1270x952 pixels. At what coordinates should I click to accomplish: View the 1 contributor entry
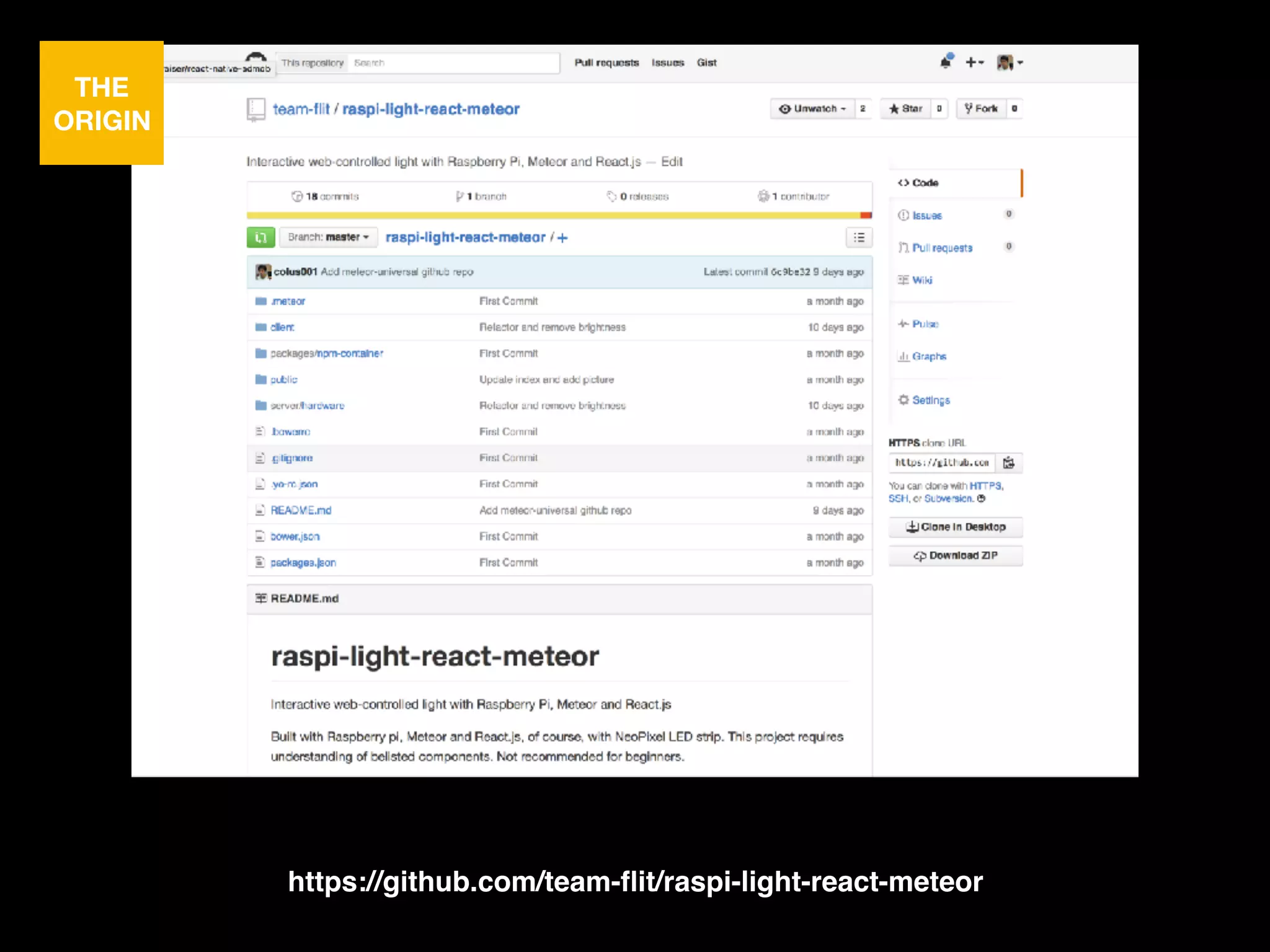(x=794, y=196)
